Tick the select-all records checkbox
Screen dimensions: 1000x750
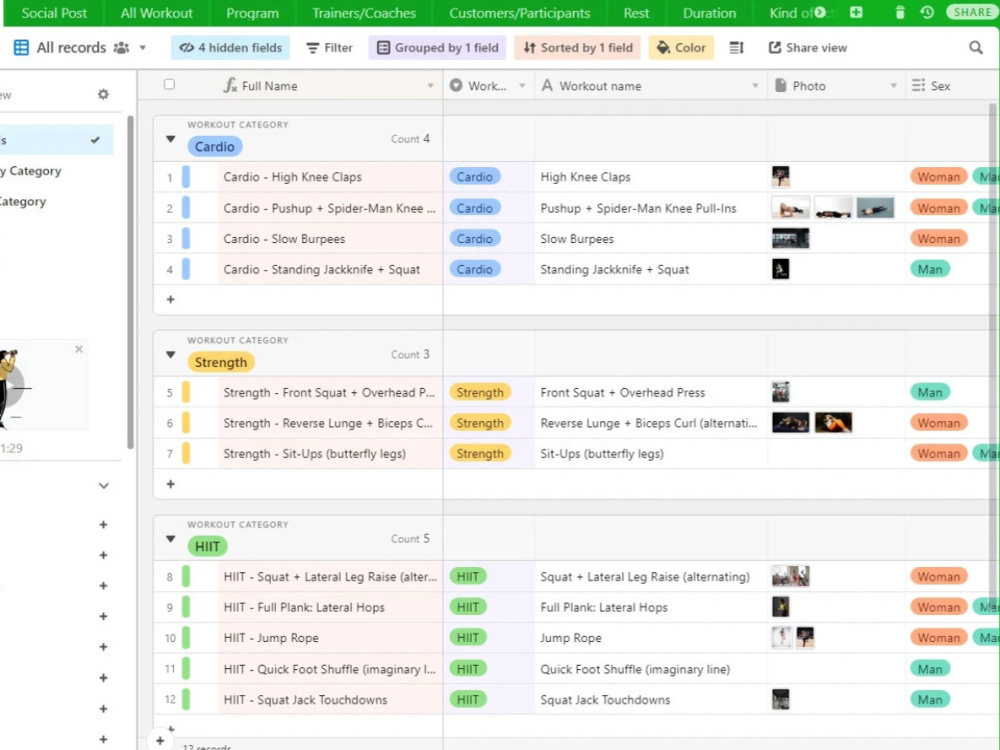pyautogui.click(x=169, y=84)
